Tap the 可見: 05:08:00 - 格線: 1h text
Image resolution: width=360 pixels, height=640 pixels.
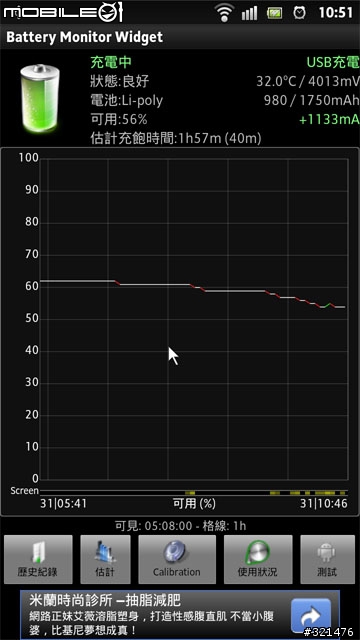pos(180,526)
